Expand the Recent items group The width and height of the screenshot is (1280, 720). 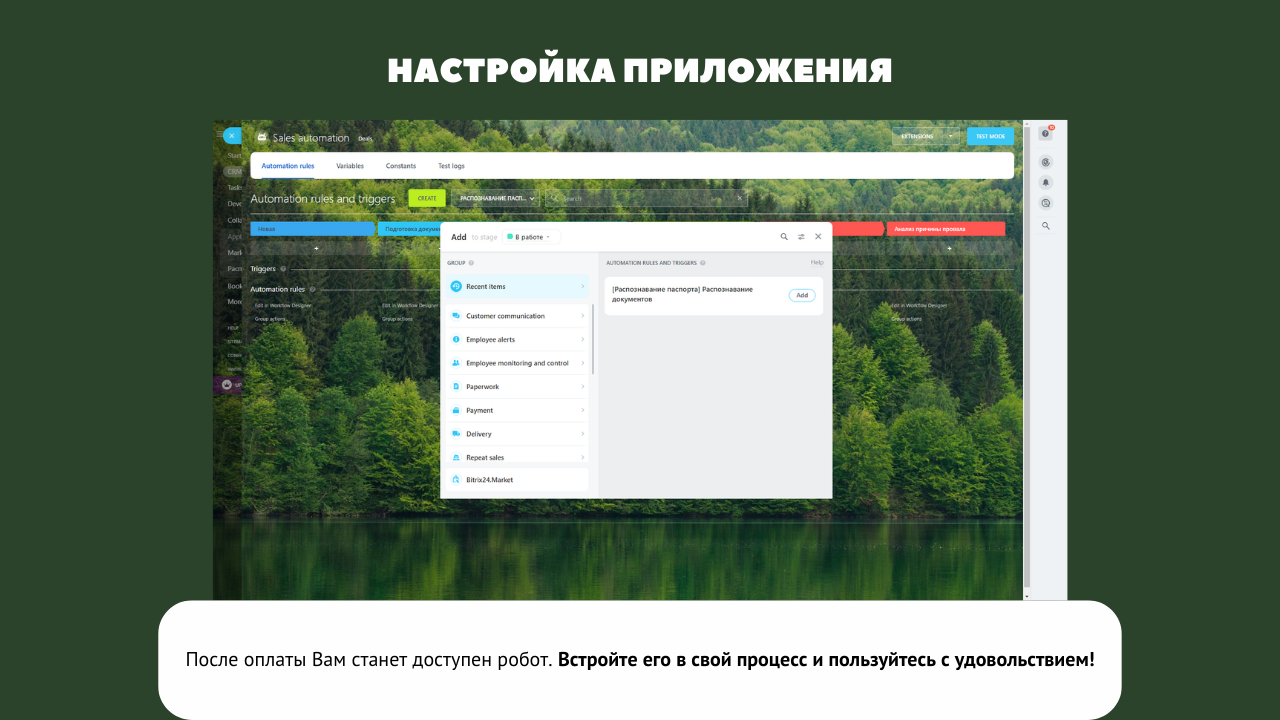(x=583, y=287)
